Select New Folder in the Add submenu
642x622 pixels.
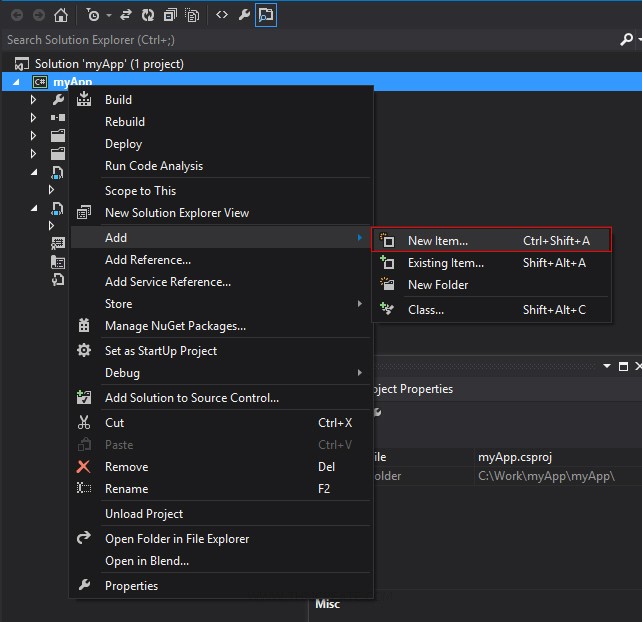coord(437,285)
